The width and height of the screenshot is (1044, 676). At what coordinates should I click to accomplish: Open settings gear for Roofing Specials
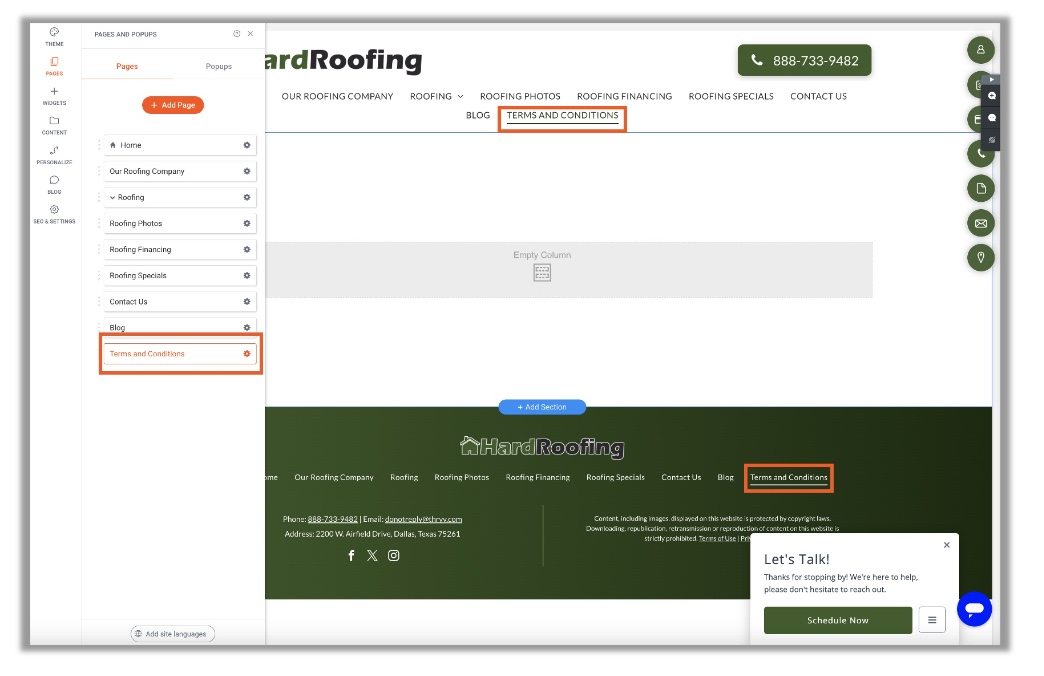246,275
